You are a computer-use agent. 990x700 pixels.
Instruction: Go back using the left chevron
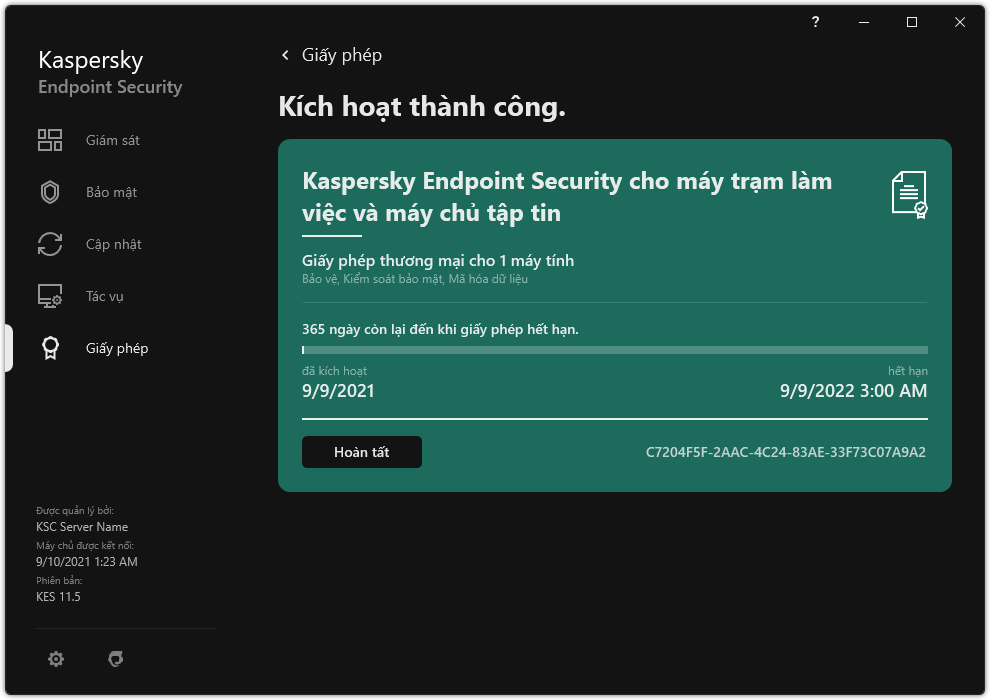tap(286, 56)
